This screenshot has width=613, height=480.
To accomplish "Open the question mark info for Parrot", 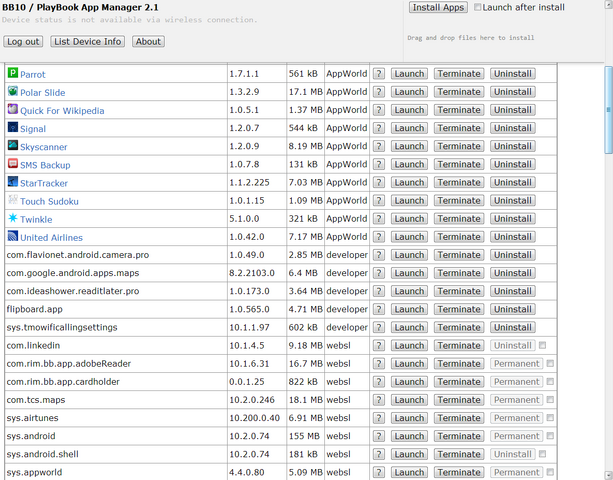I will (x=378, y=74).
